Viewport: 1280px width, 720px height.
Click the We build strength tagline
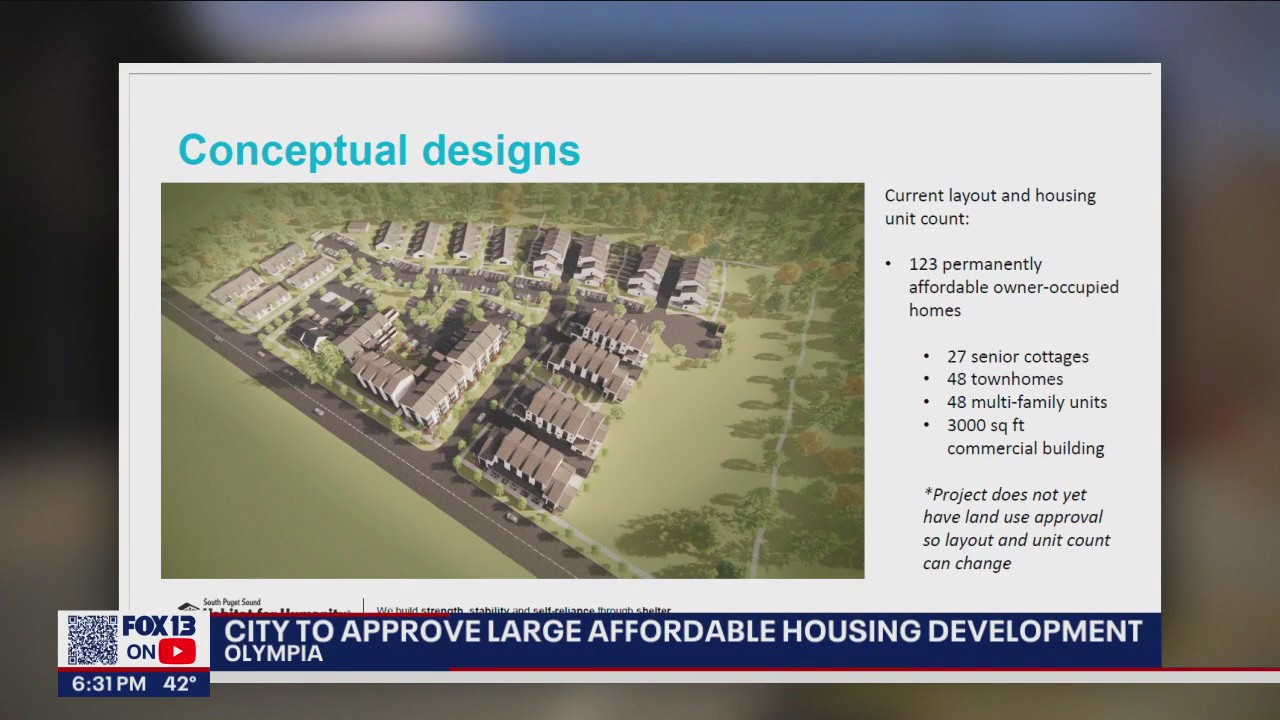click(x=523, y=609)
